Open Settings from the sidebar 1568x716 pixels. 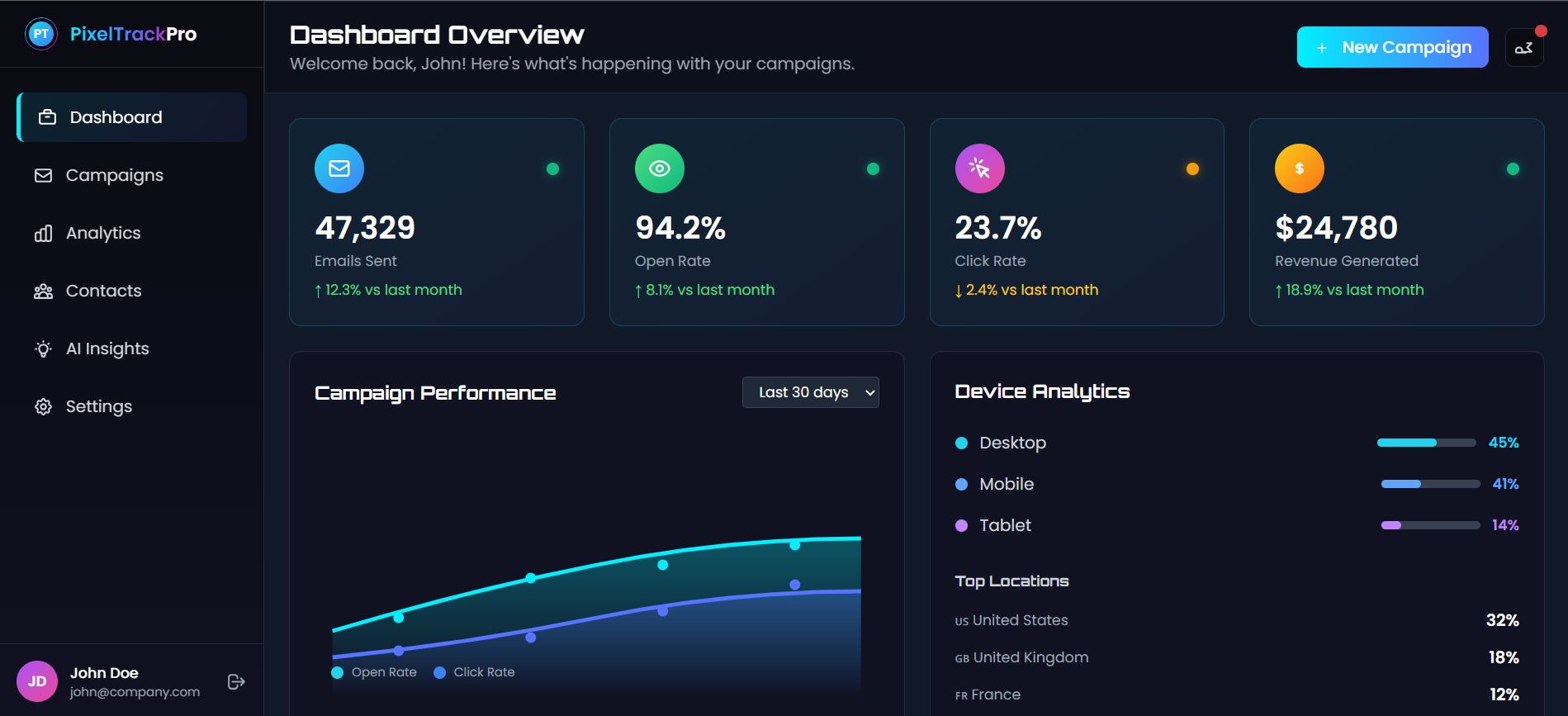tap(98, 406)
